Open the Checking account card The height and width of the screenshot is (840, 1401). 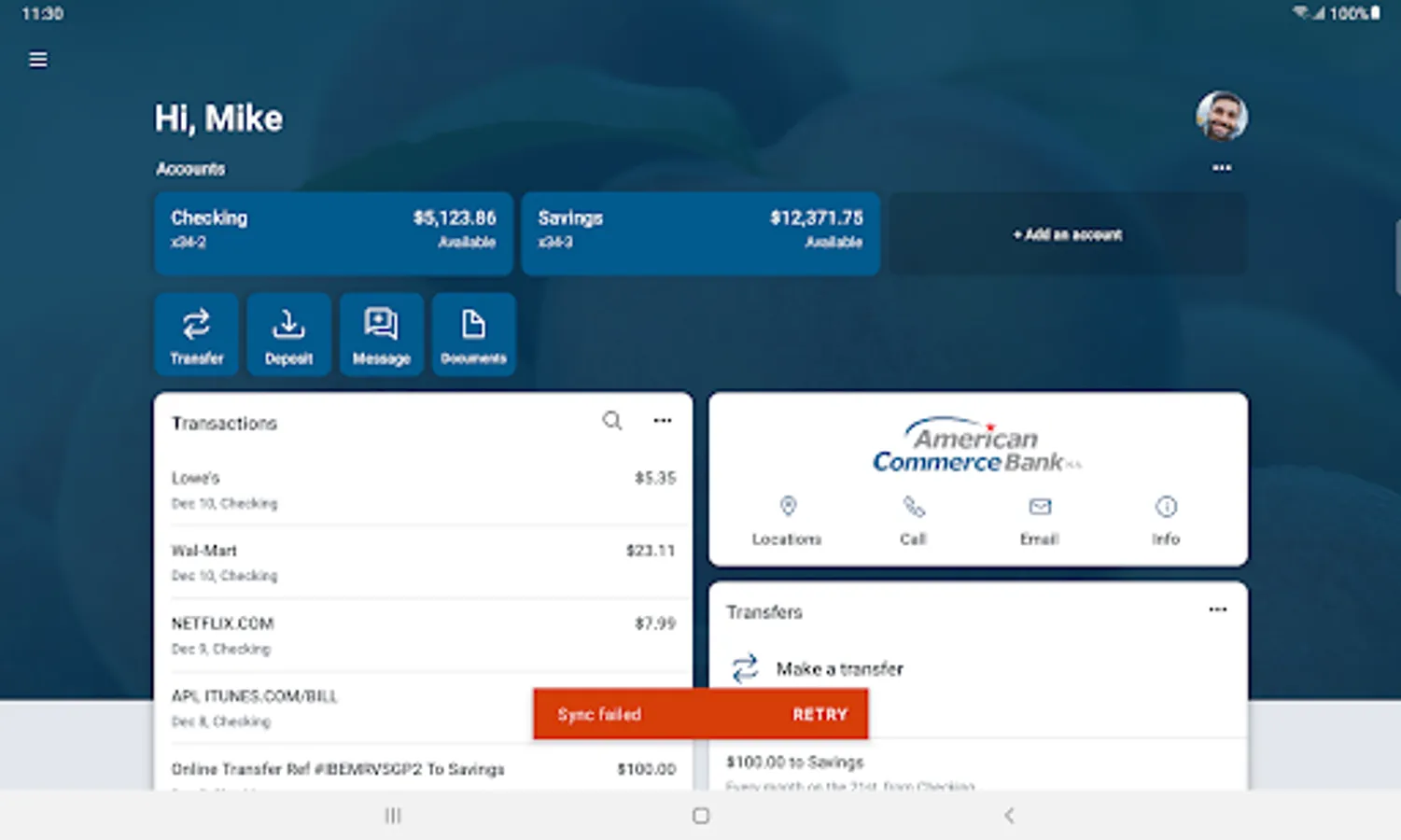click(x=333, y=233)
